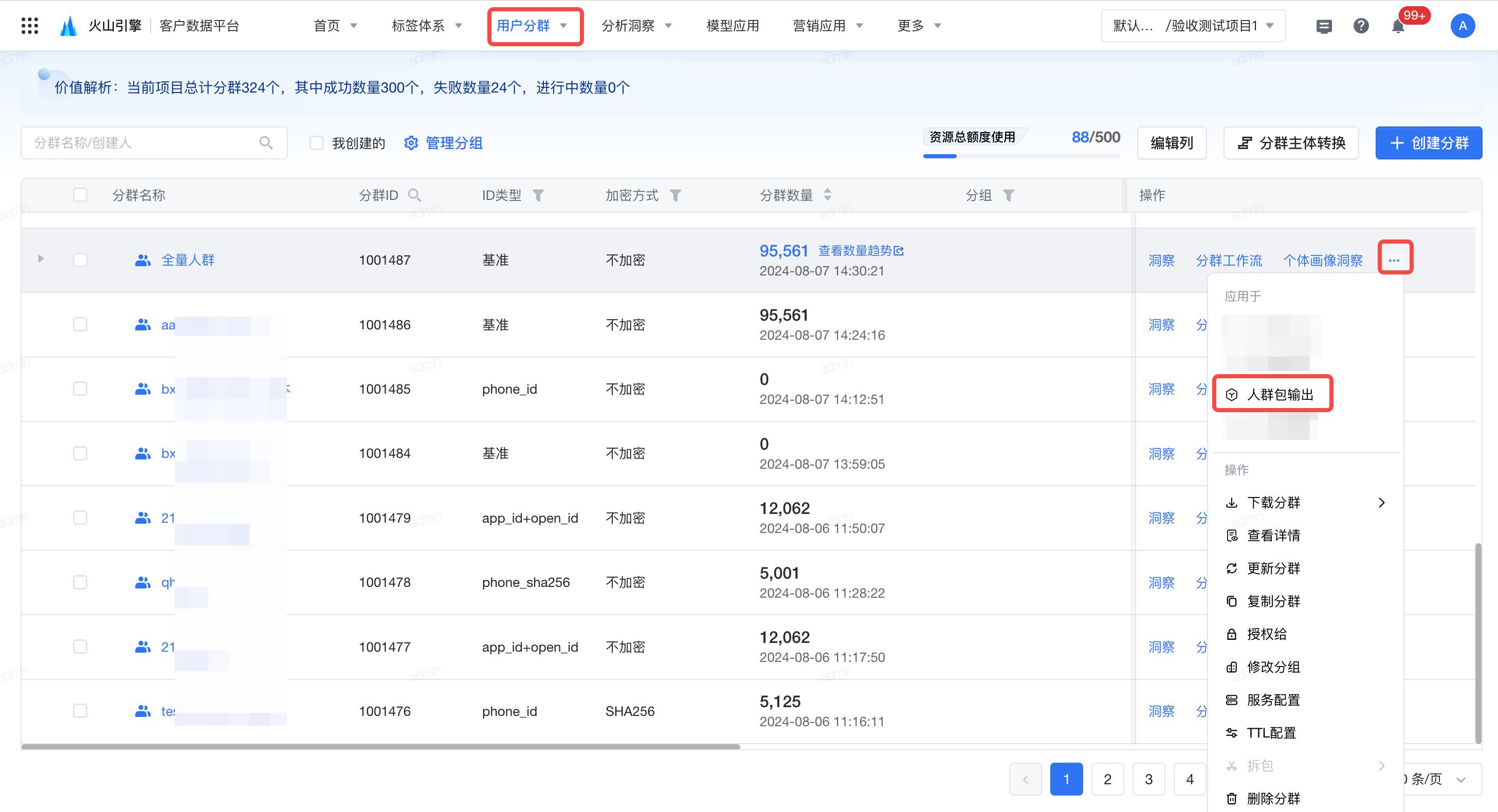
Task: Select checkbox for row 1001485
Action: coord(80,389)
